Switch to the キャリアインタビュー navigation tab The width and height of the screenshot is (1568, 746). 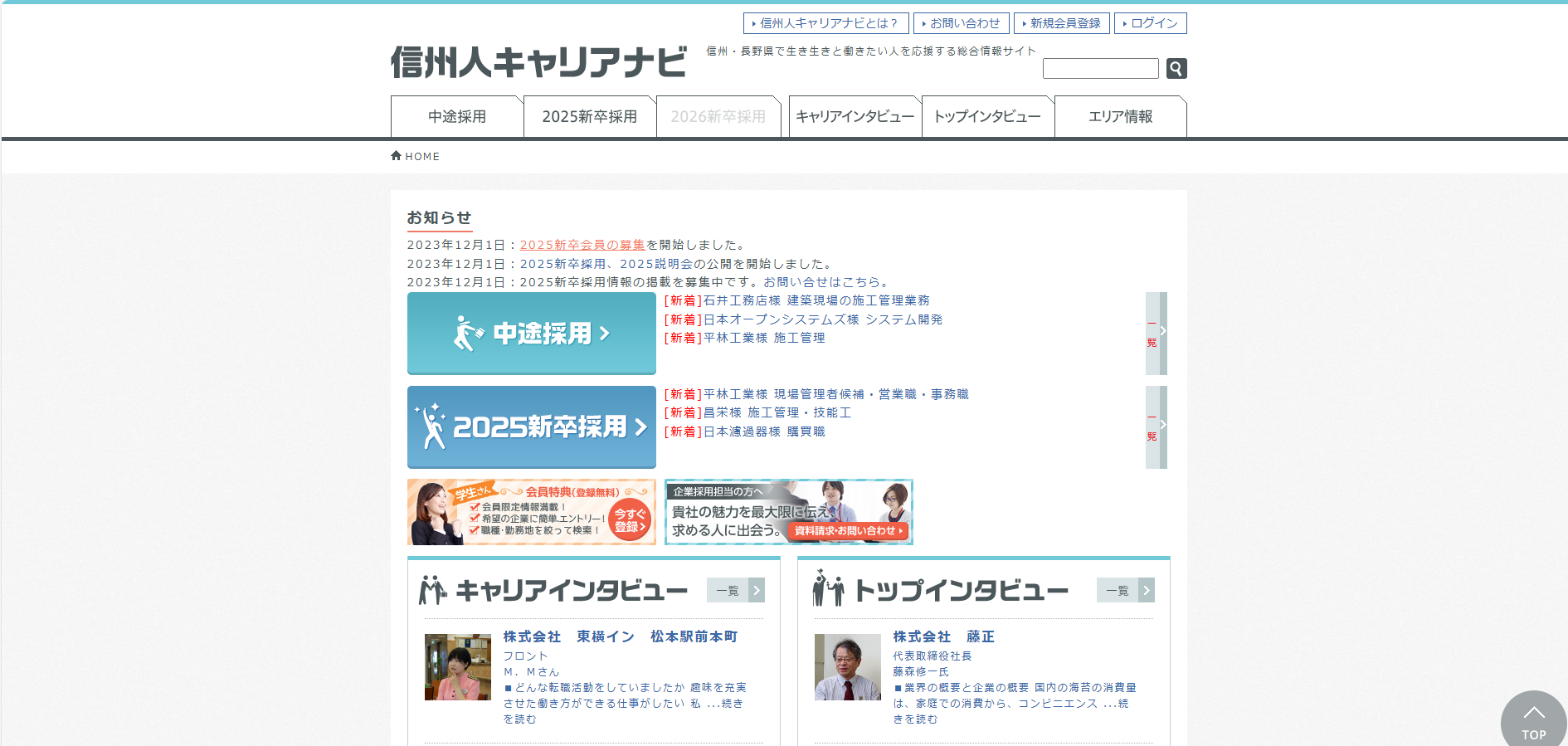[855, 117]
